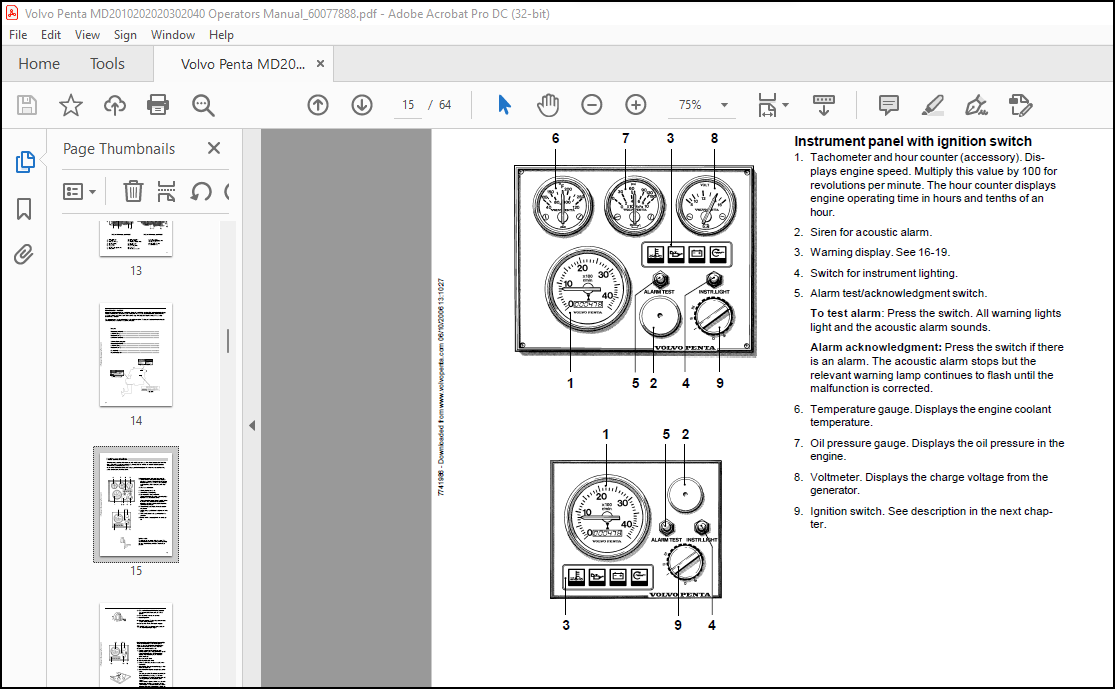
Task: Click the stamp tool icon
Action: coord(1020,105)
